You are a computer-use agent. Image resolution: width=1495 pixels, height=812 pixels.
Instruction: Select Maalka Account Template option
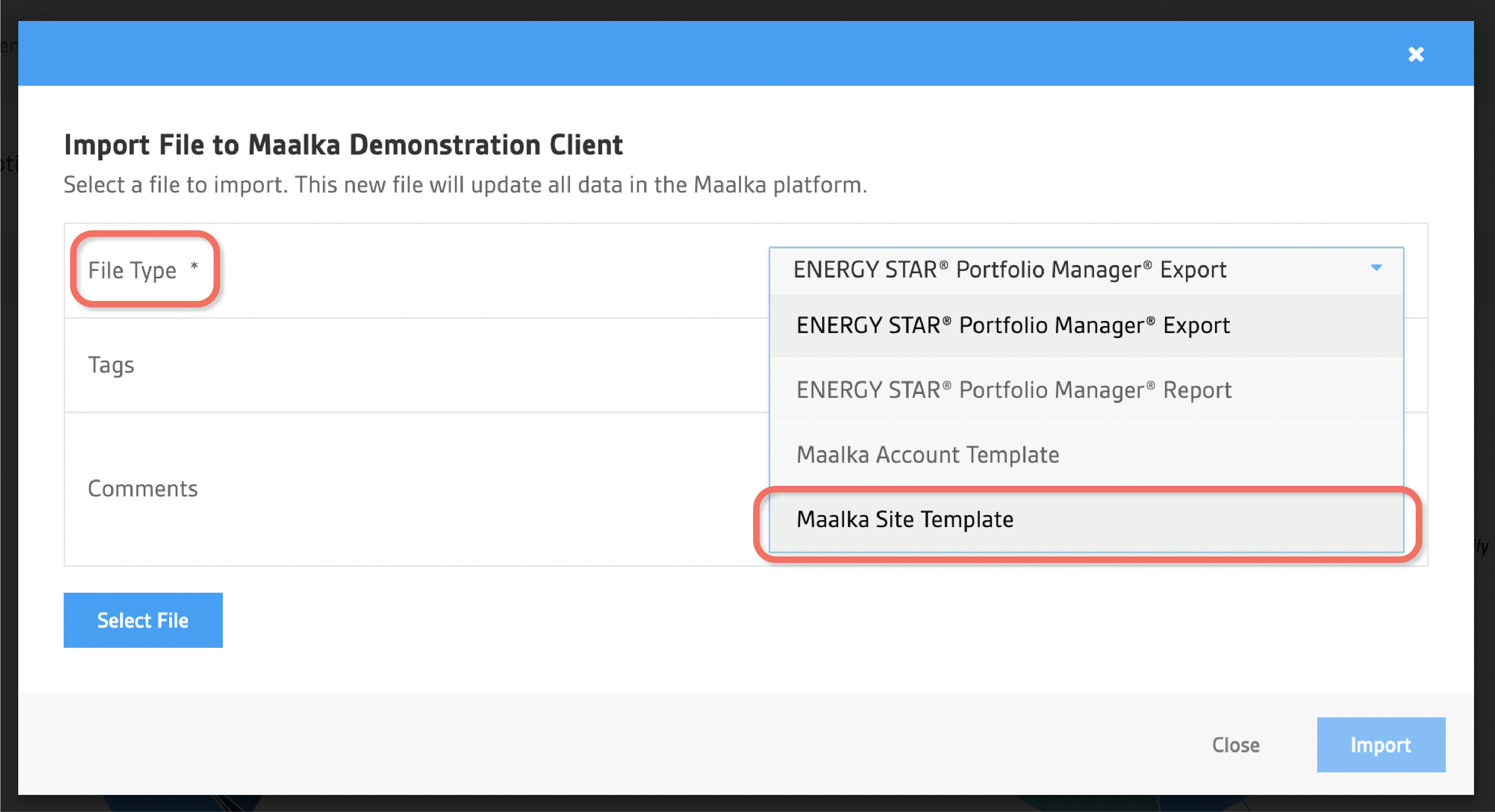[1086, 455]
